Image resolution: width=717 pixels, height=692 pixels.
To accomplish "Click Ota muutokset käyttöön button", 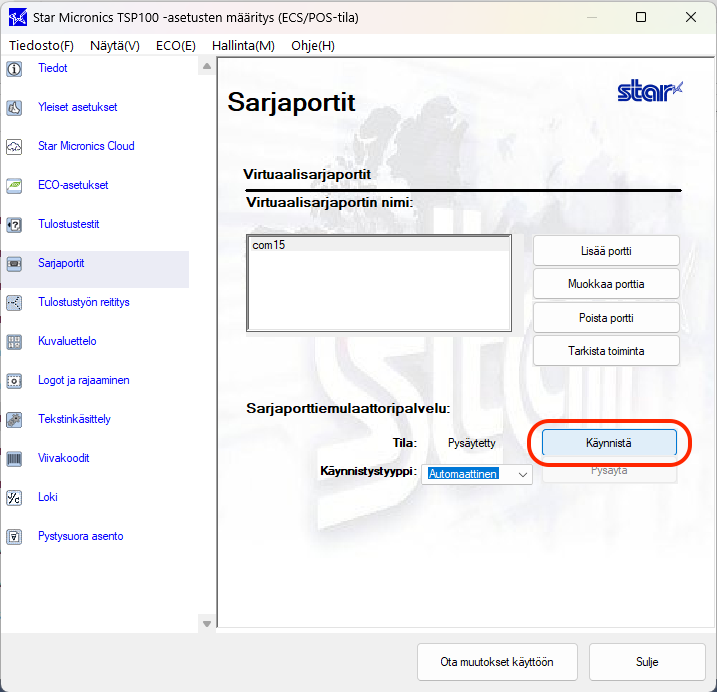I will click(x=497, y=662).
